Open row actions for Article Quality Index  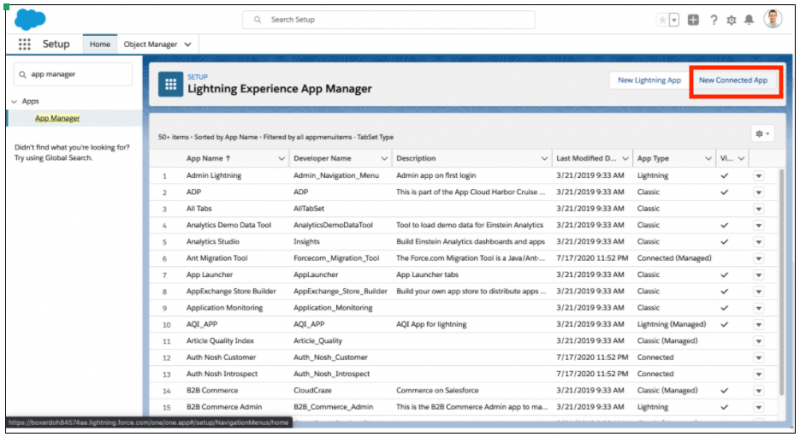(759, 341)
